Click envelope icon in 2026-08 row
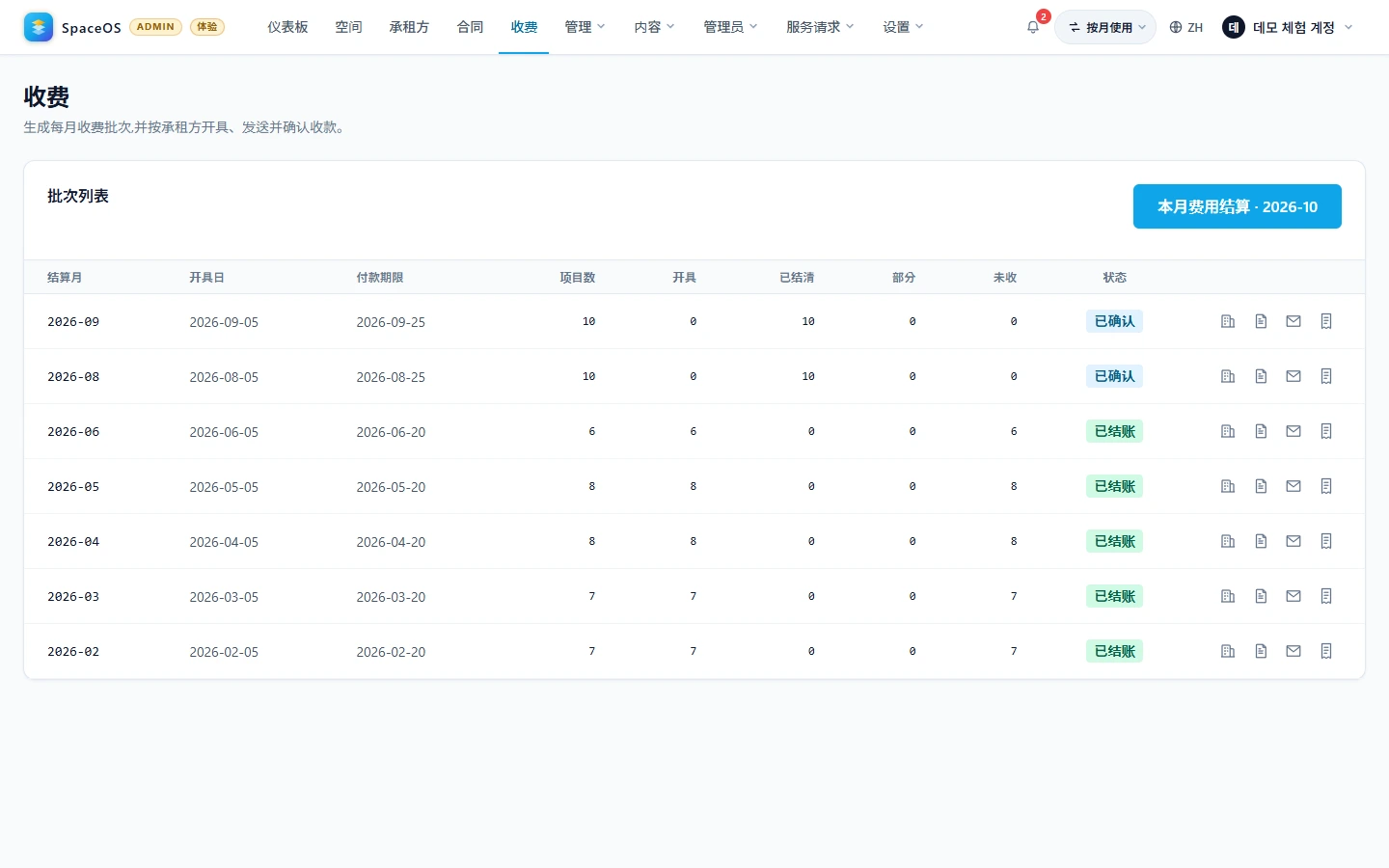This screenshot has width=1389, height=868. pos(1294,376)
